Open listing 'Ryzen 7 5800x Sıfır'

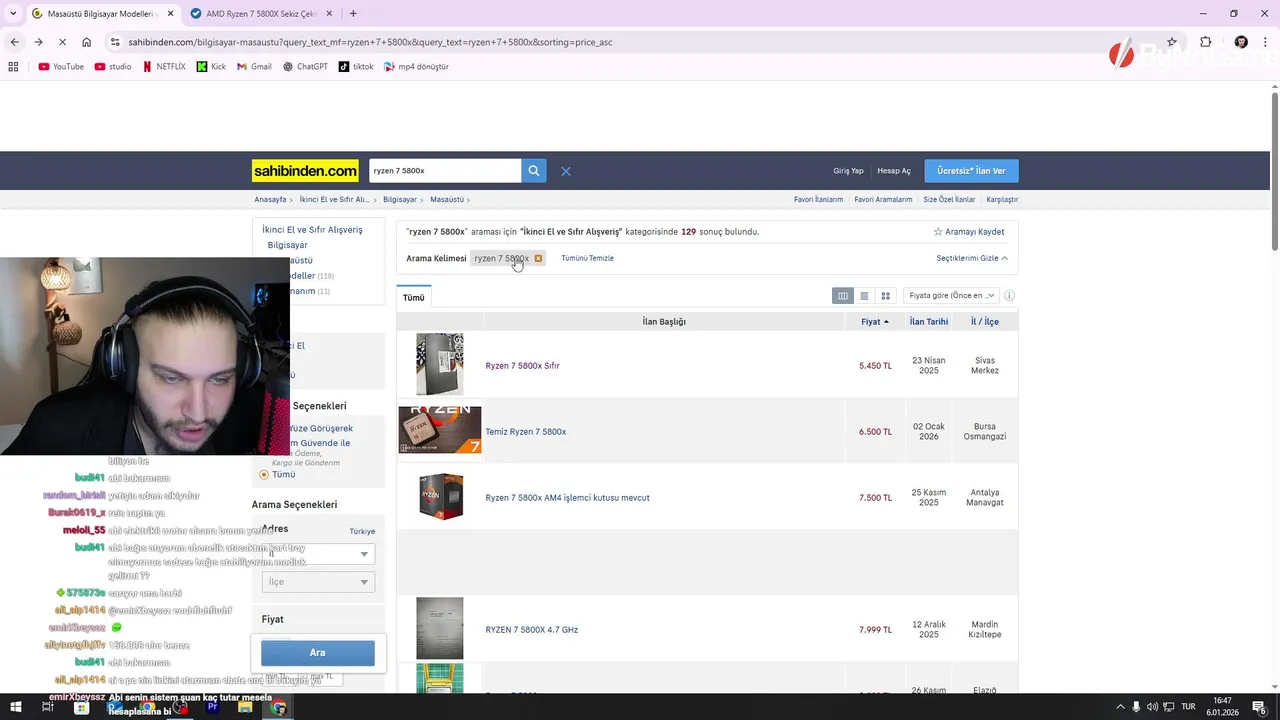coord(522,366)
